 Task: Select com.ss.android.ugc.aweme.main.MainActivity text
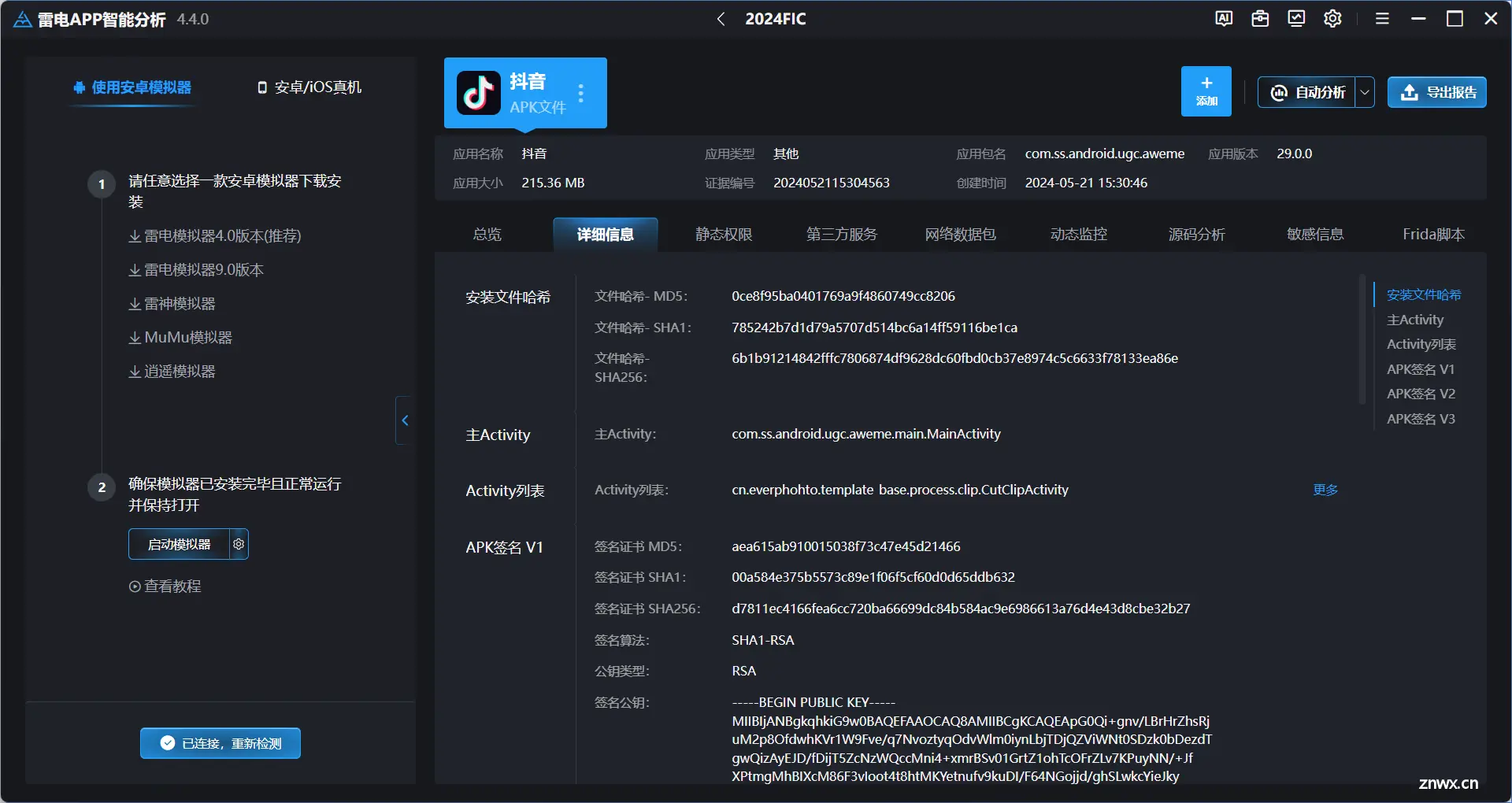[x=865, y=434]
